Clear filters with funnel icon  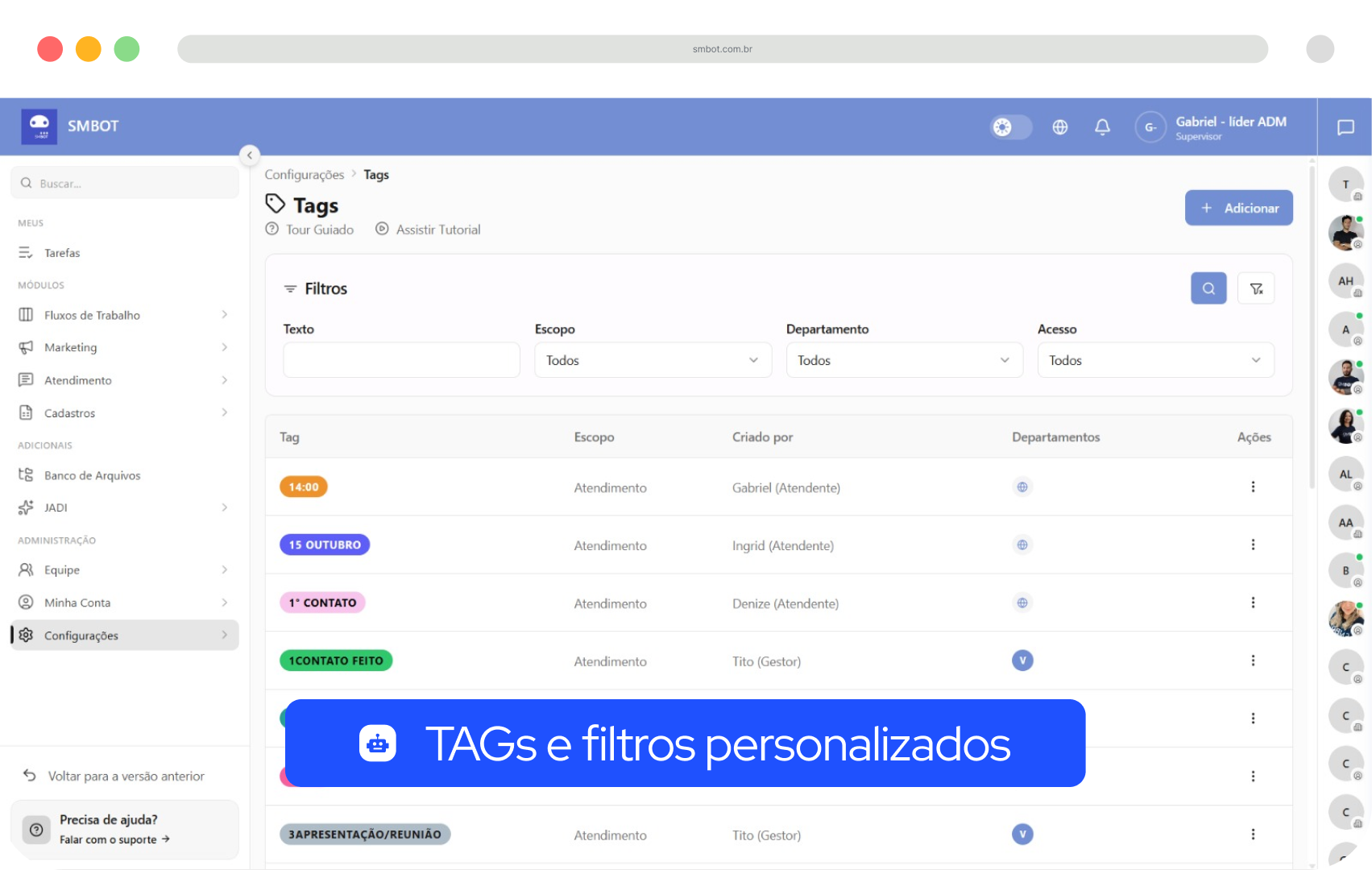point(1256,288)
